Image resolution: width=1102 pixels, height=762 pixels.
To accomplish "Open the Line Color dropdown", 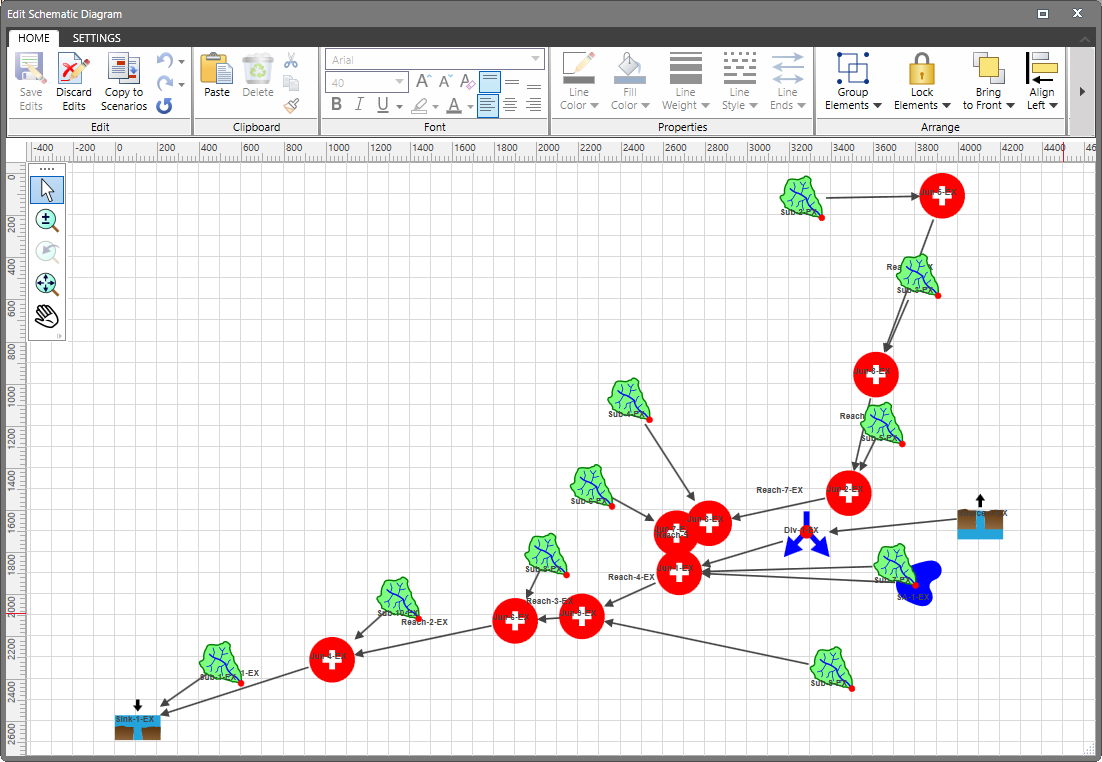I will click(x=578, y=80).
